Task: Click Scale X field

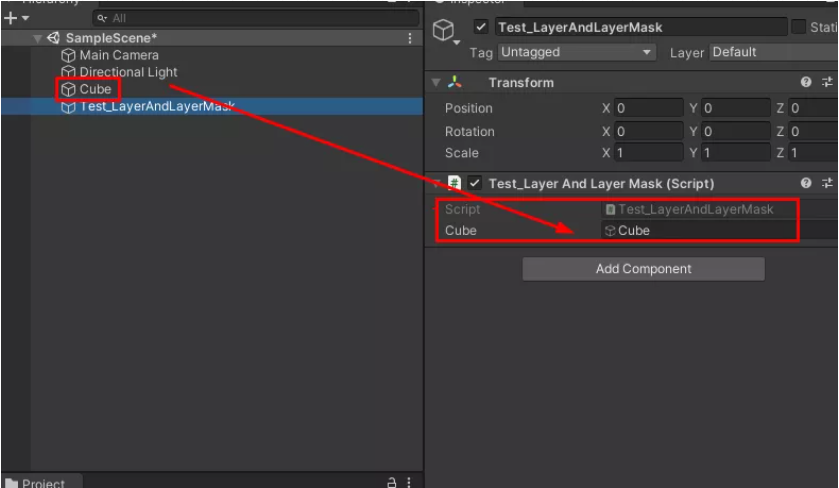Action: (x=649, y=153)
